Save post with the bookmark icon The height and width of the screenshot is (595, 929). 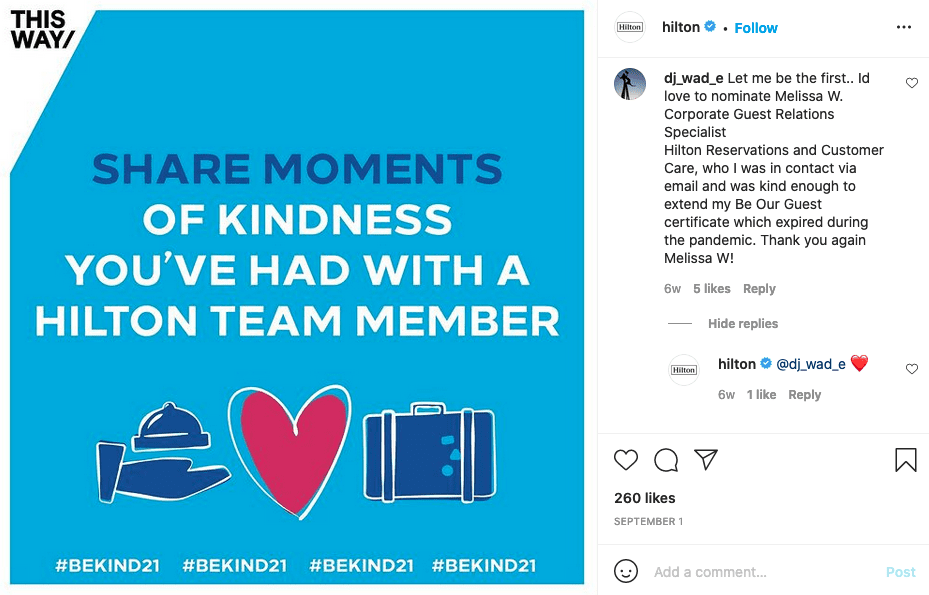pos(905,460)
